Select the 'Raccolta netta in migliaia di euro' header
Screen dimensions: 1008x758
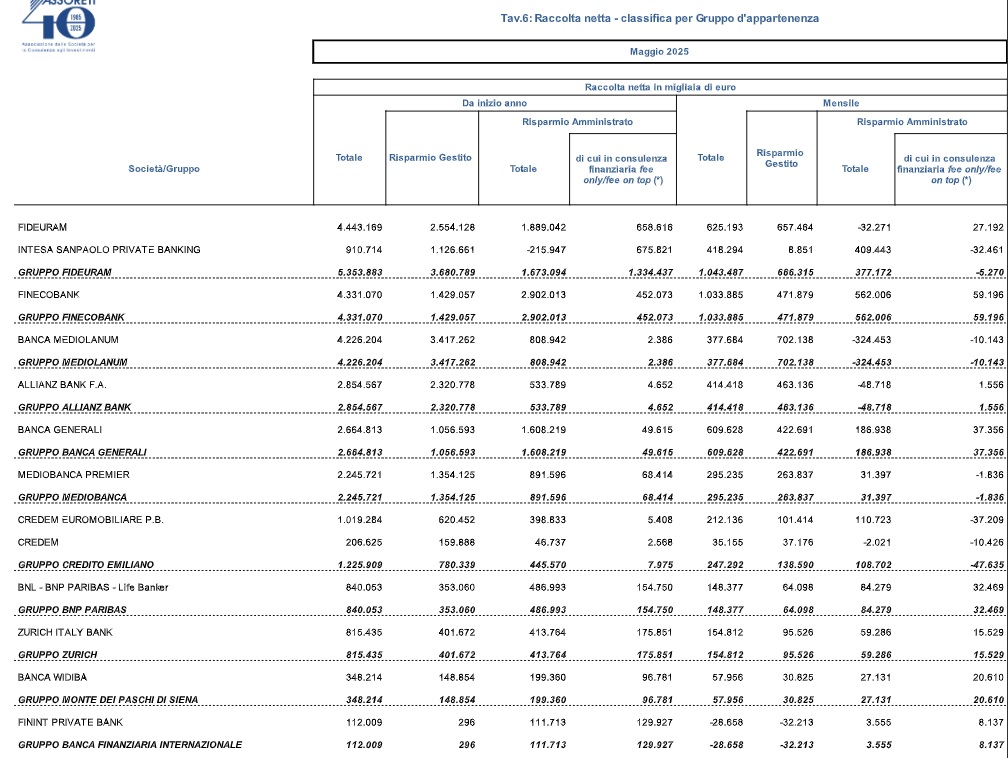660,87
